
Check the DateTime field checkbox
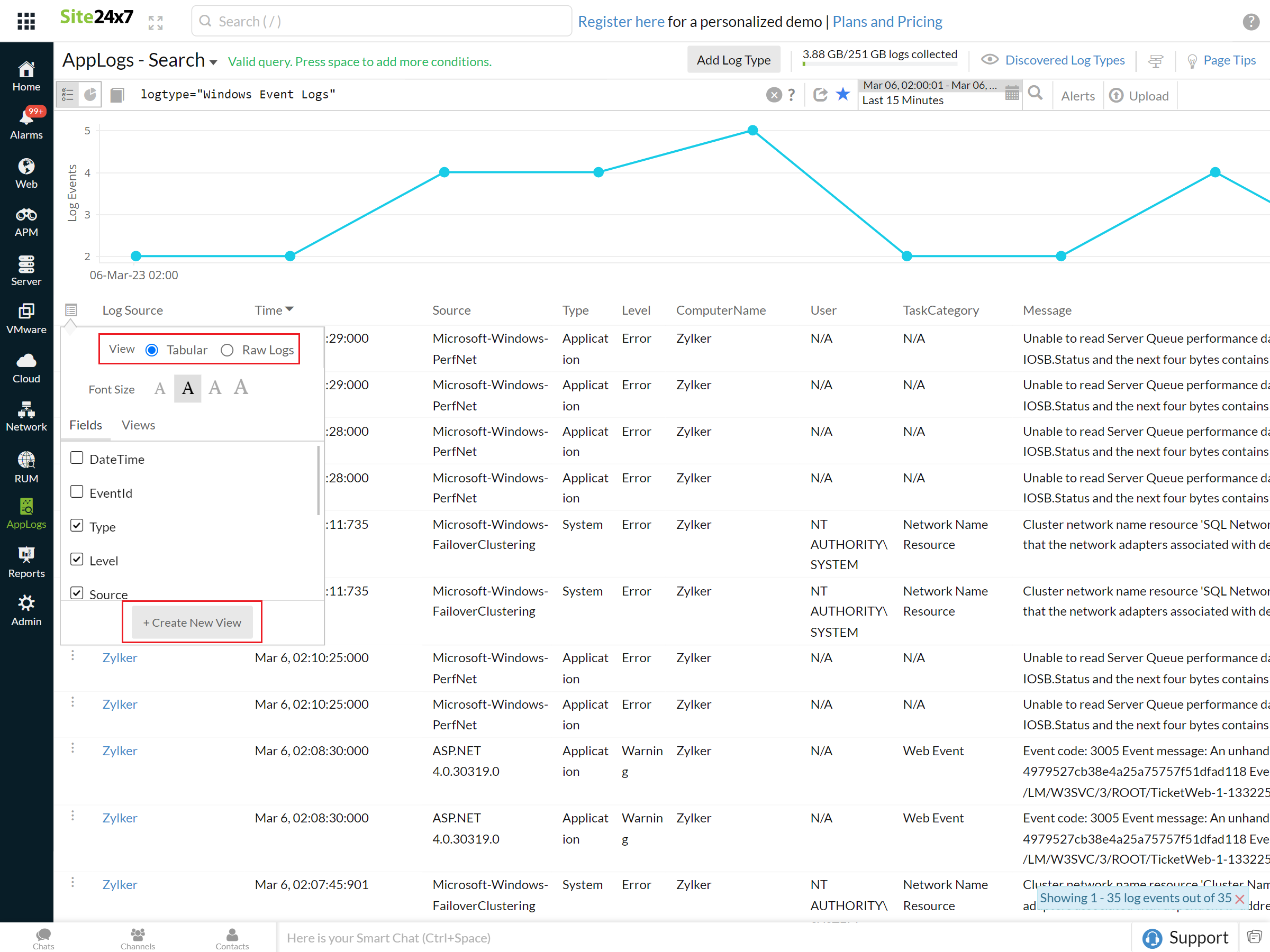(76, 457)
